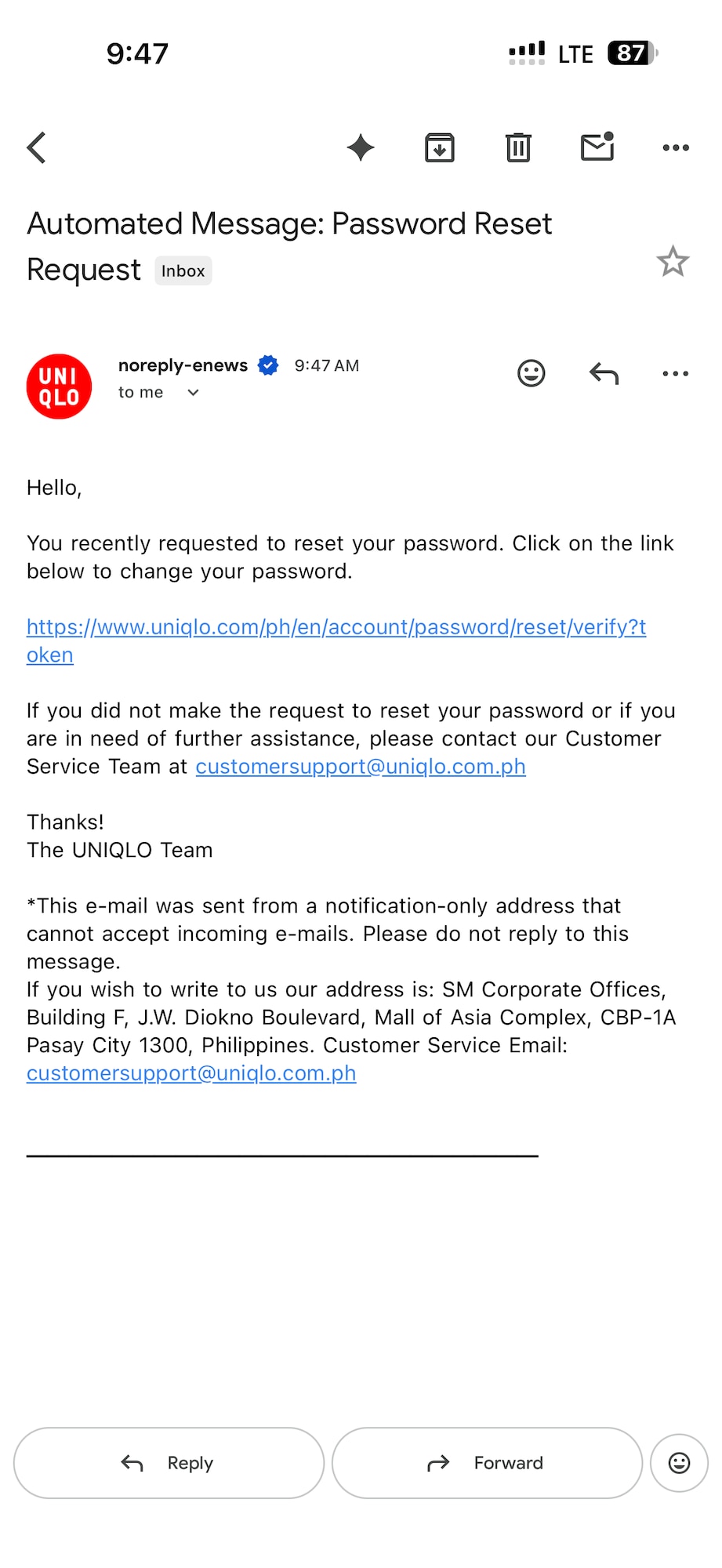Tap the Reply button at the bottom
Screen dimensions: 722x1568
[x=169, y=1463]
